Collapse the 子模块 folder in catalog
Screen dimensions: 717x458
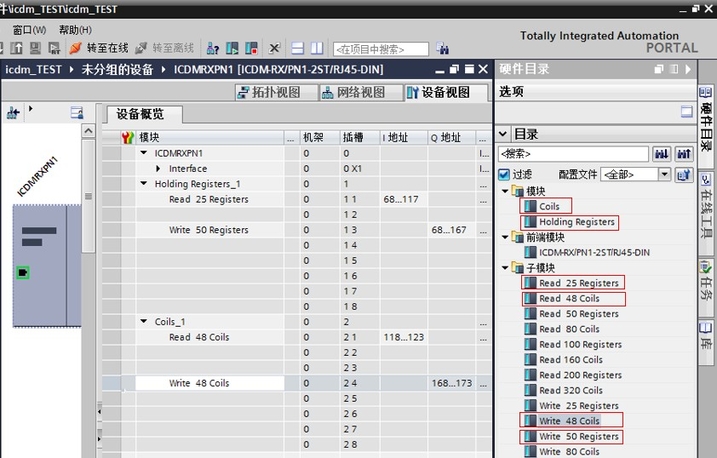coord(505,267)
